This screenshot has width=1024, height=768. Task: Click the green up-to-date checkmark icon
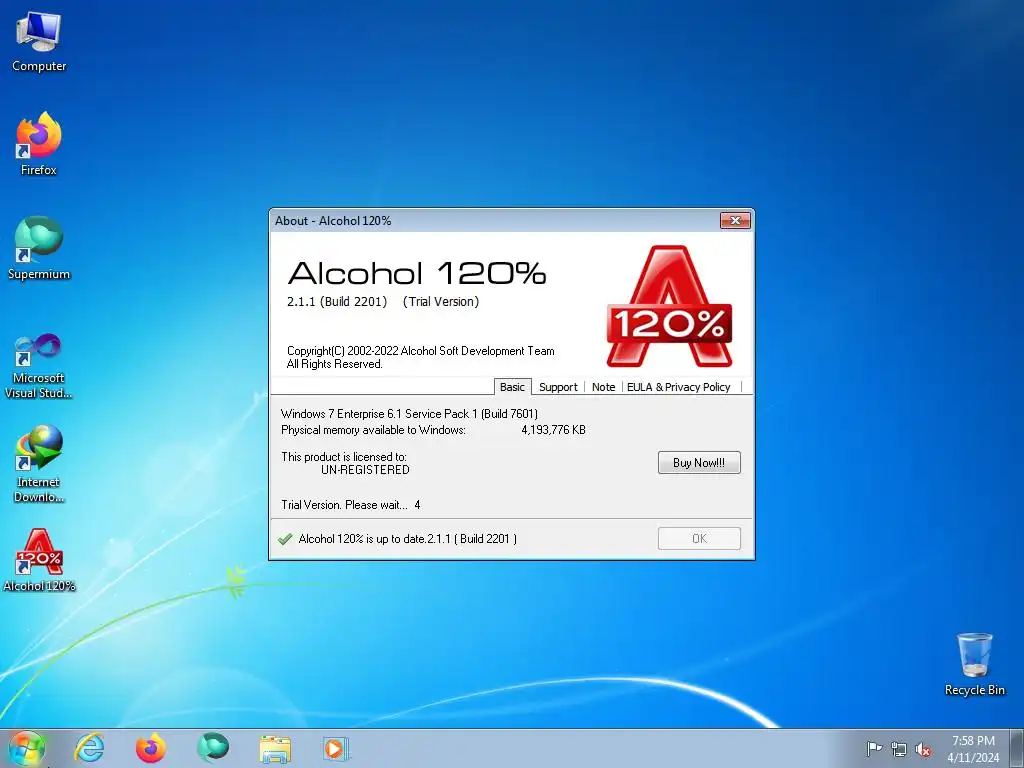(x=285, y=539)
